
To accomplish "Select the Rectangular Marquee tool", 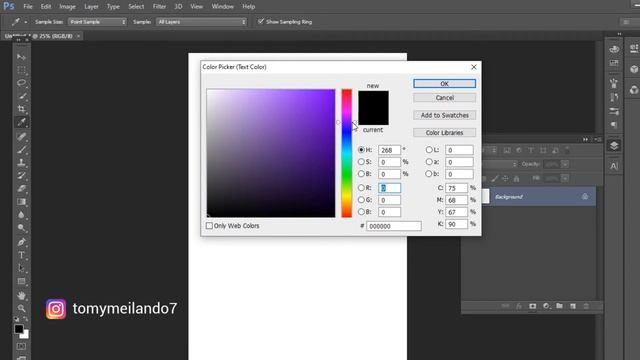I will point(21,70).
